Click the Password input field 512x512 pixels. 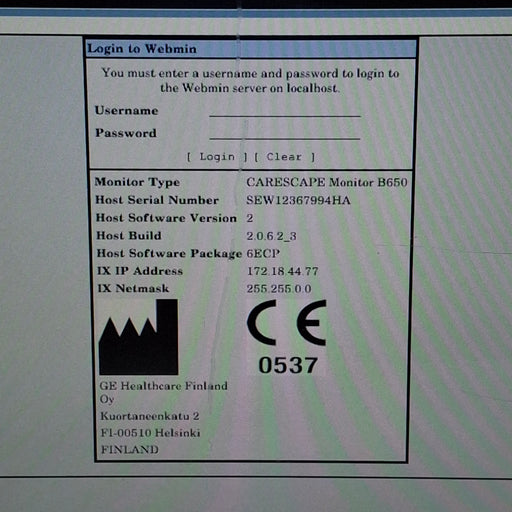click(x=285, y=132)
